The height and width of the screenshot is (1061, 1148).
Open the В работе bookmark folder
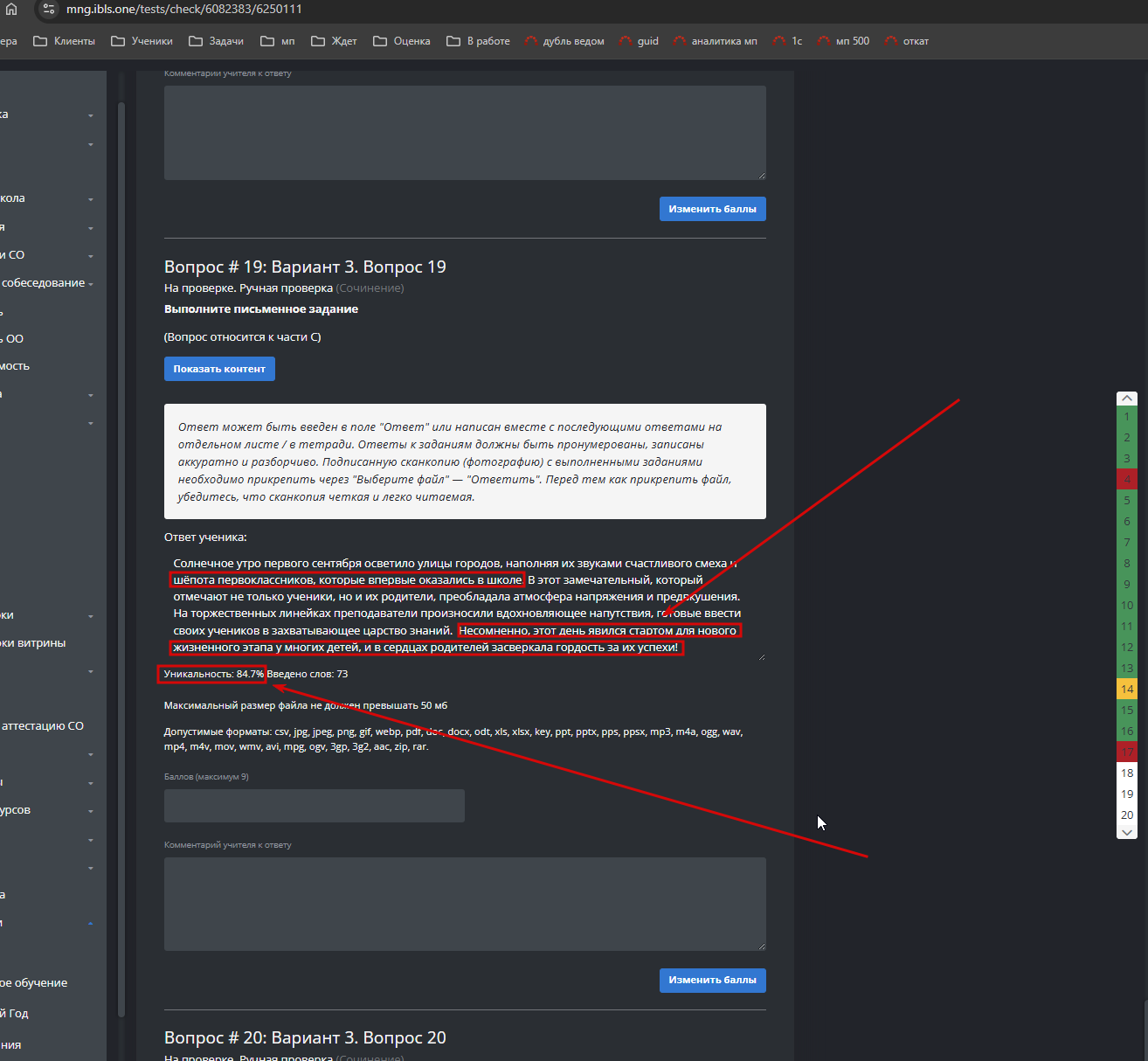478,41
